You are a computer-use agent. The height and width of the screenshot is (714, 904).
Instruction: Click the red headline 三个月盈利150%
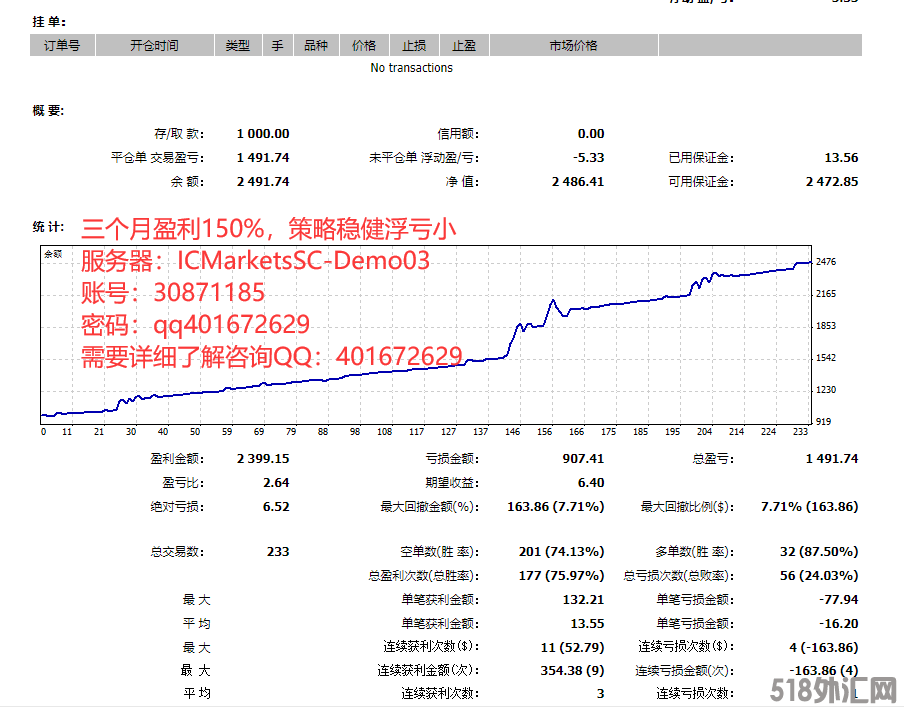172,229
